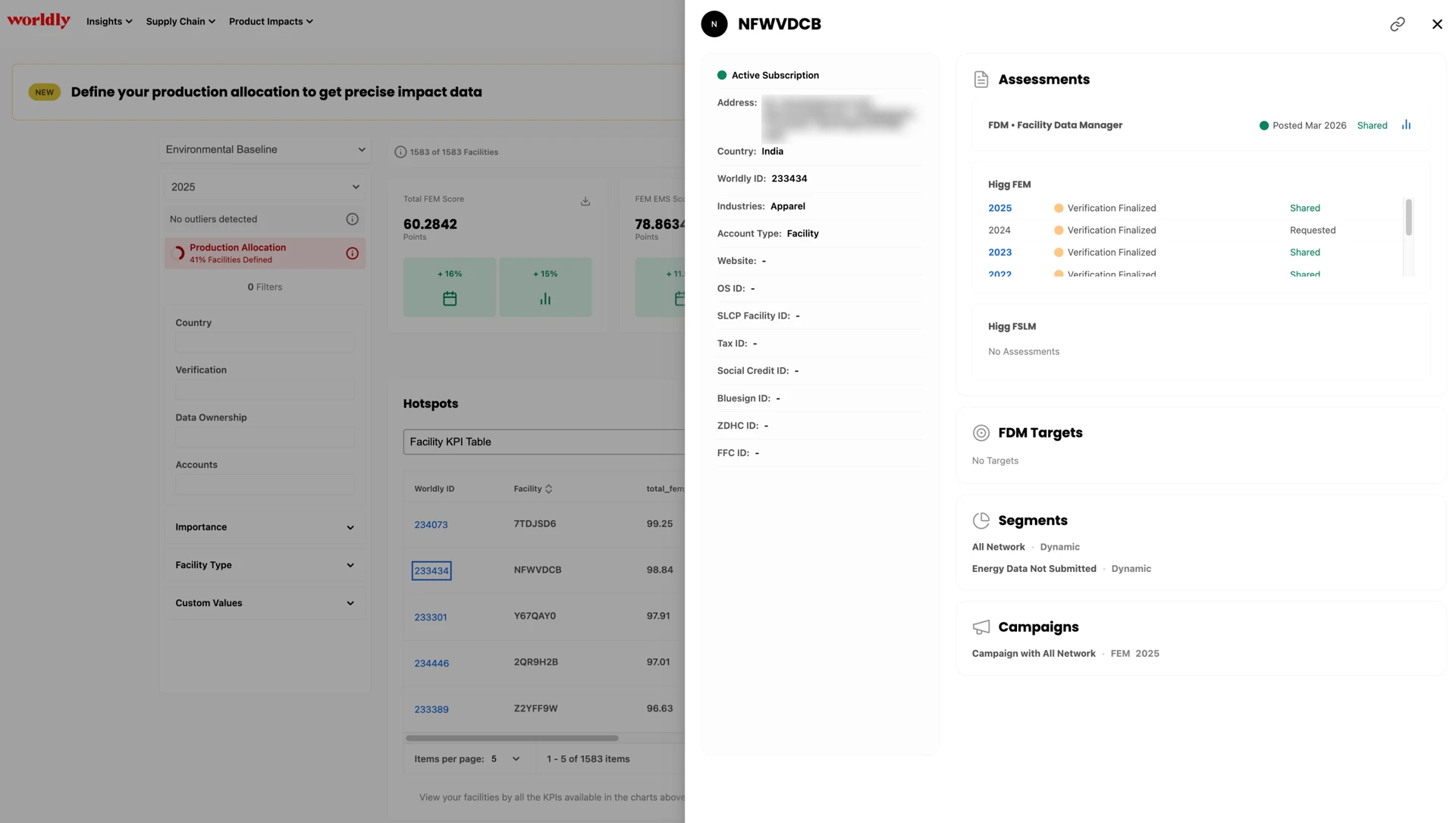
Task: Expand the Importance filter section
Action: pyautogui.click(x=265, y=527)
